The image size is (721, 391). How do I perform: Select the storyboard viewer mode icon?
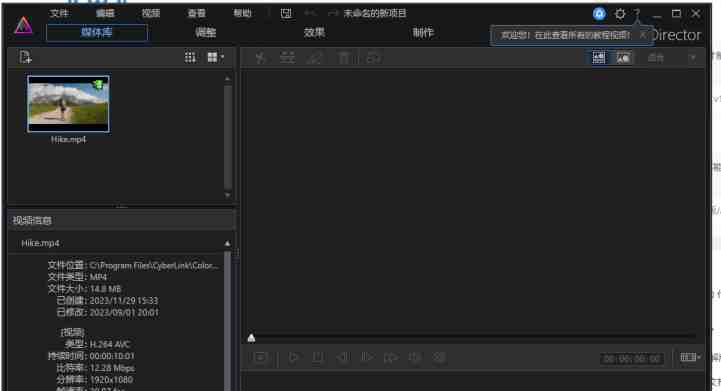tap(599, 58)
